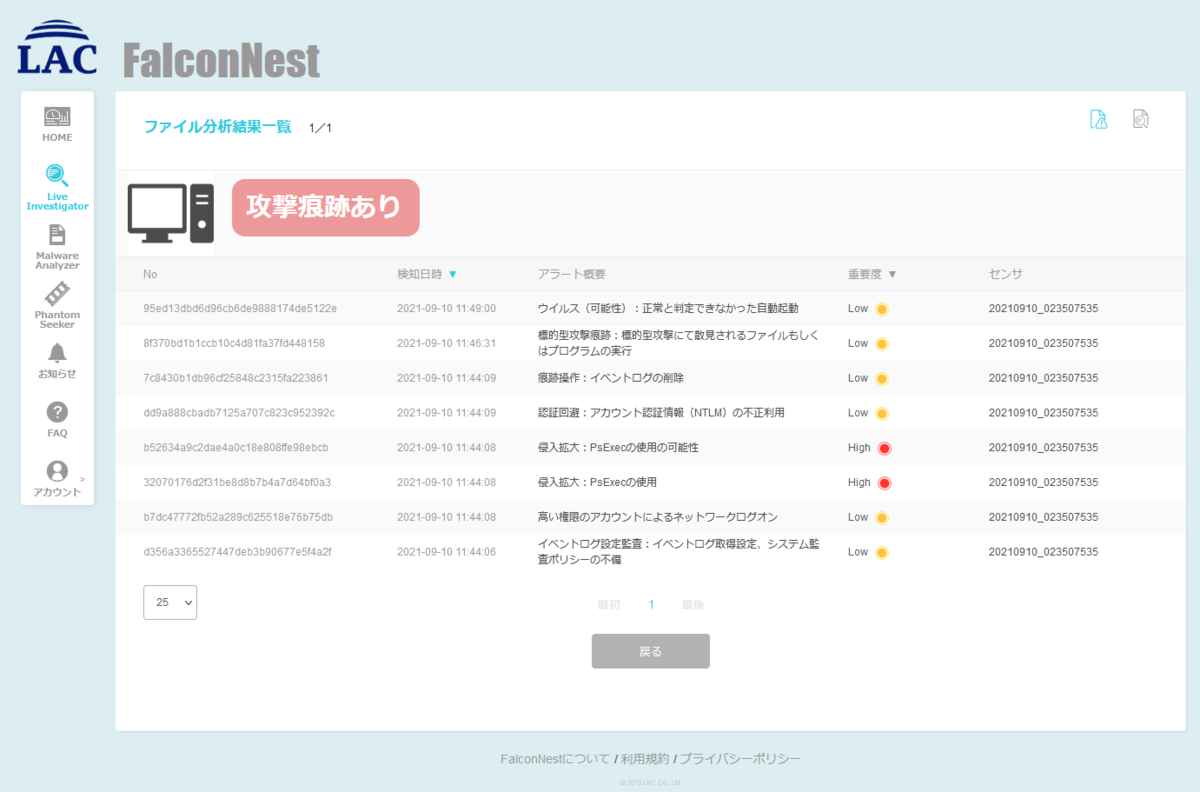Click the ファイル分析結果一覧 heading
This screenshot has height=792, width=1200.
pos(217,127)
